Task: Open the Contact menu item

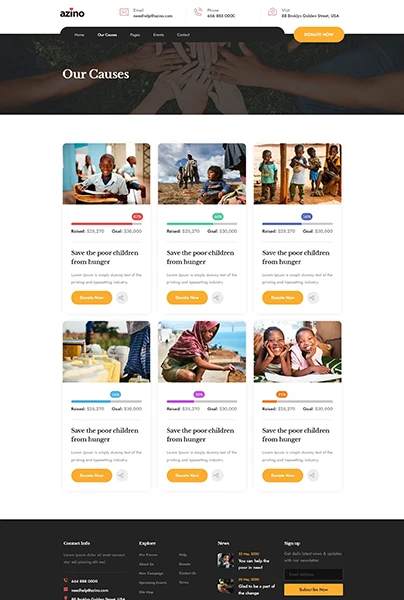Action: coord(183,35)
